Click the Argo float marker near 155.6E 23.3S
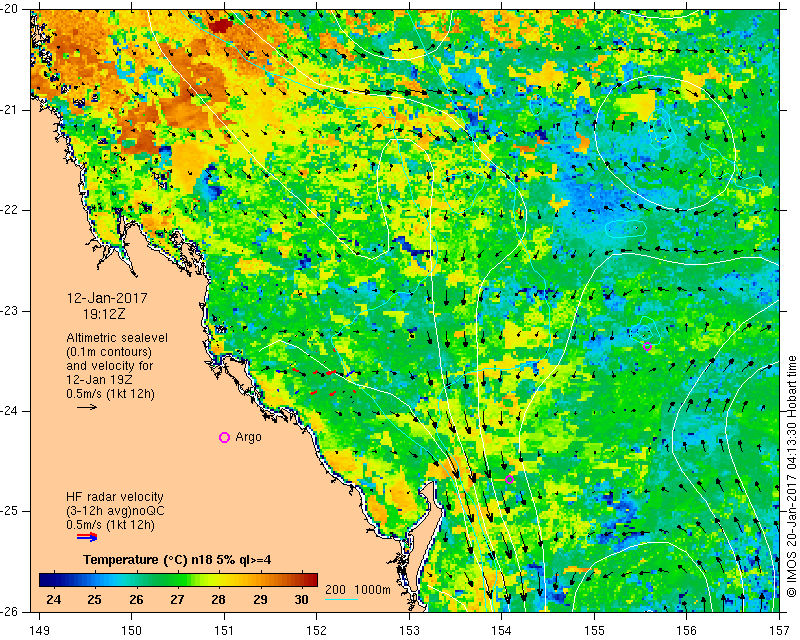This screenshot has width=800, height=640. 647,346
